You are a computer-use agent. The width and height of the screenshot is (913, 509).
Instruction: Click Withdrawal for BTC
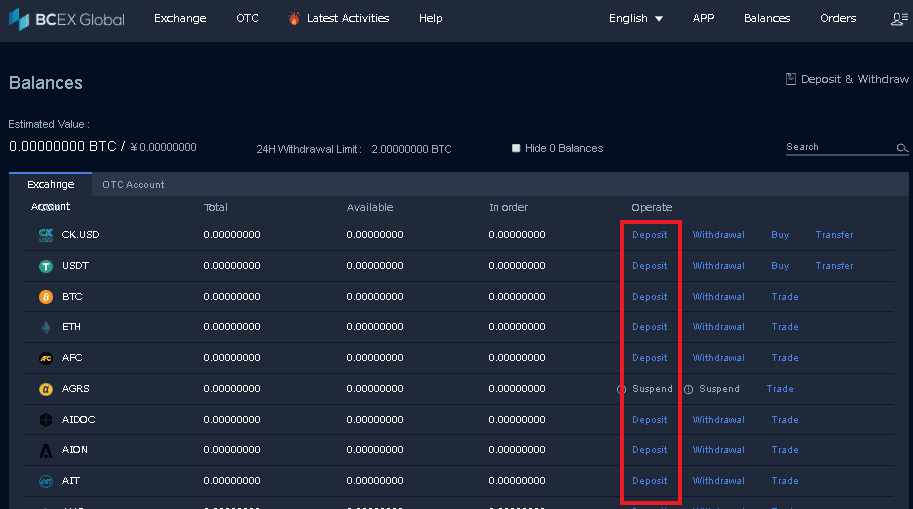pyautogui.click(x=719, y=296)
